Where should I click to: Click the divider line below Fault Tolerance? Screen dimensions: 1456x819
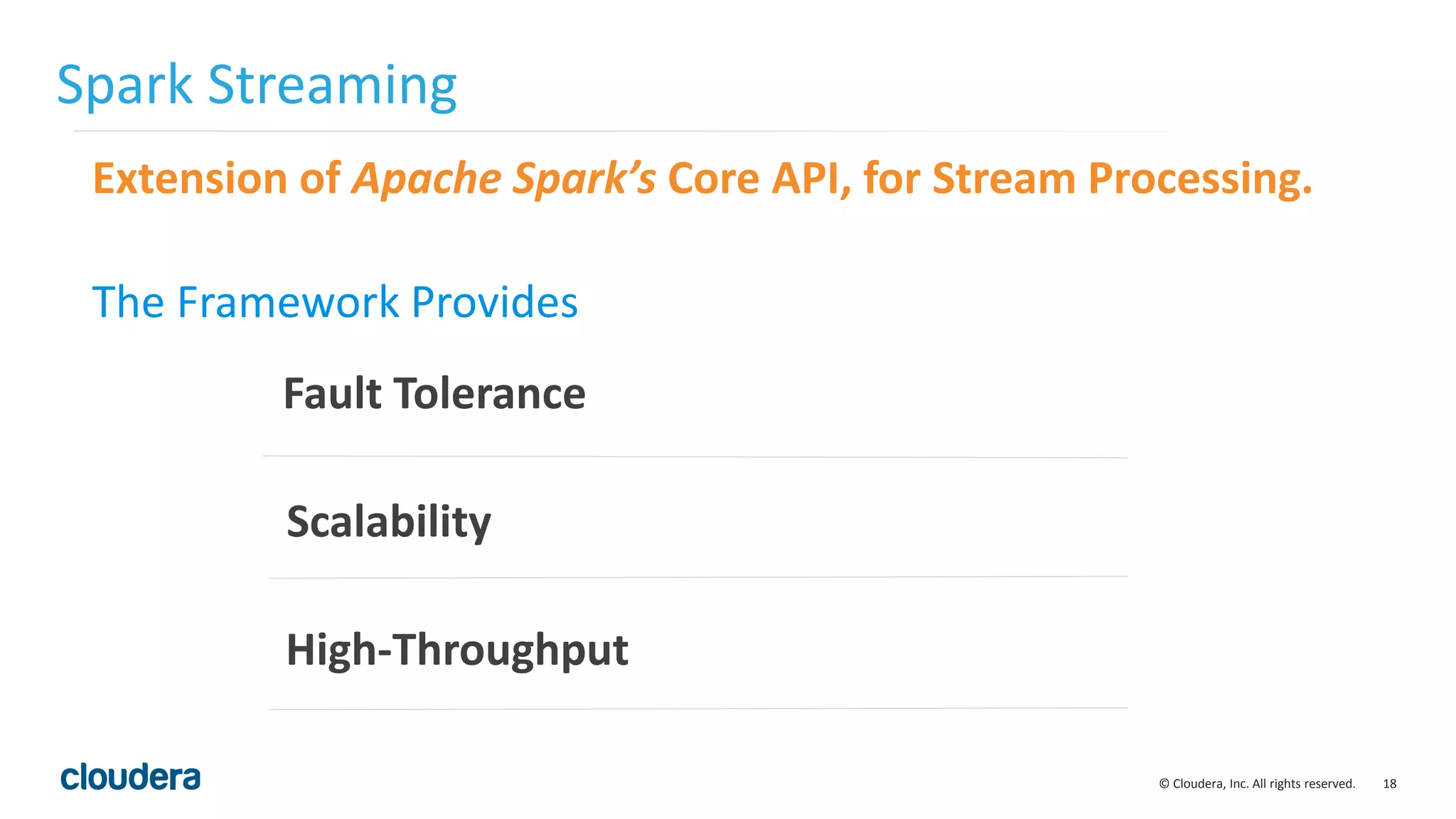click(x=695, y=457)
